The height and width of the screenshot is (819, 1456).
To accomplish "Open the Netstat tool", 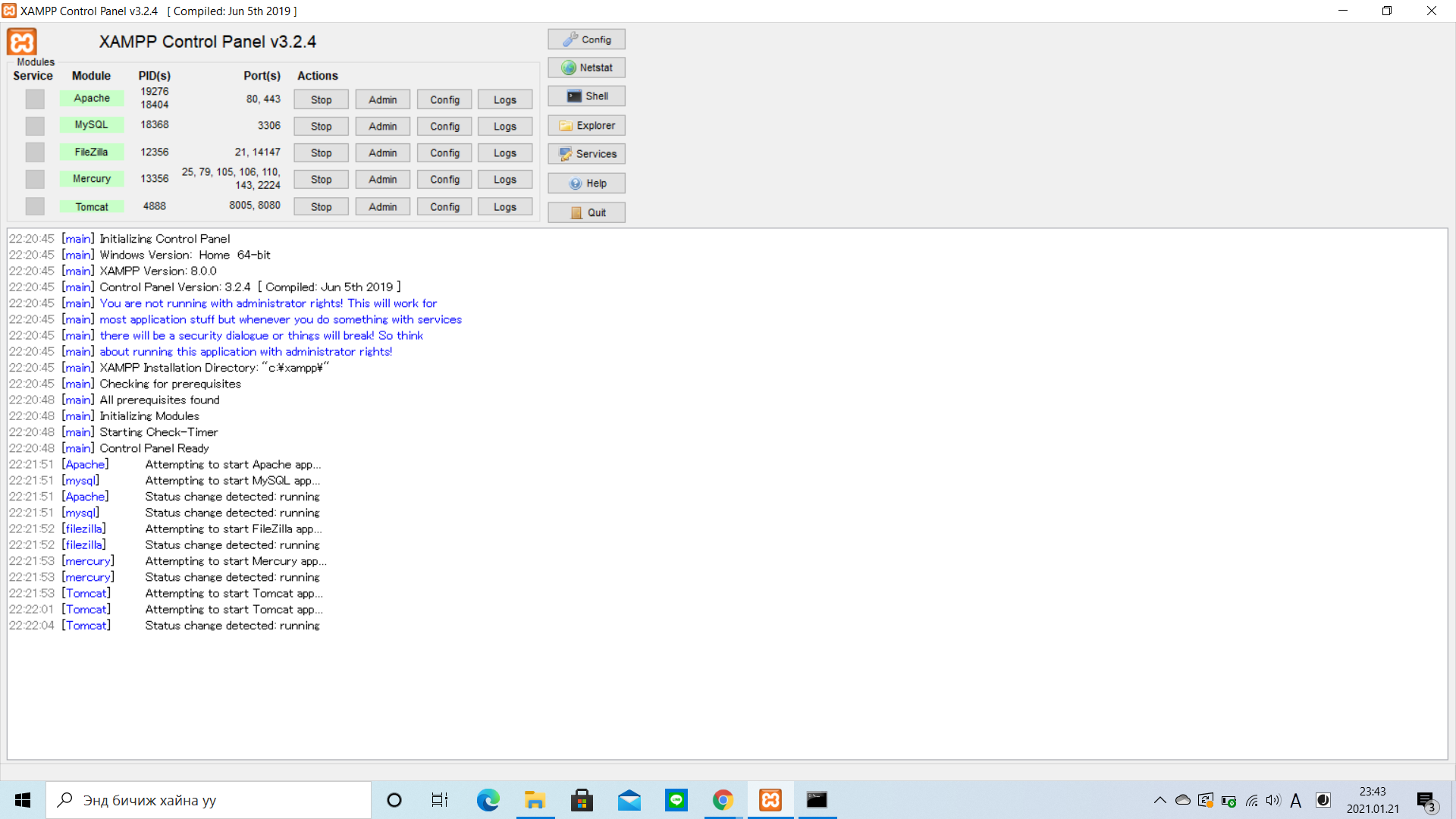I will click(586, 67).
